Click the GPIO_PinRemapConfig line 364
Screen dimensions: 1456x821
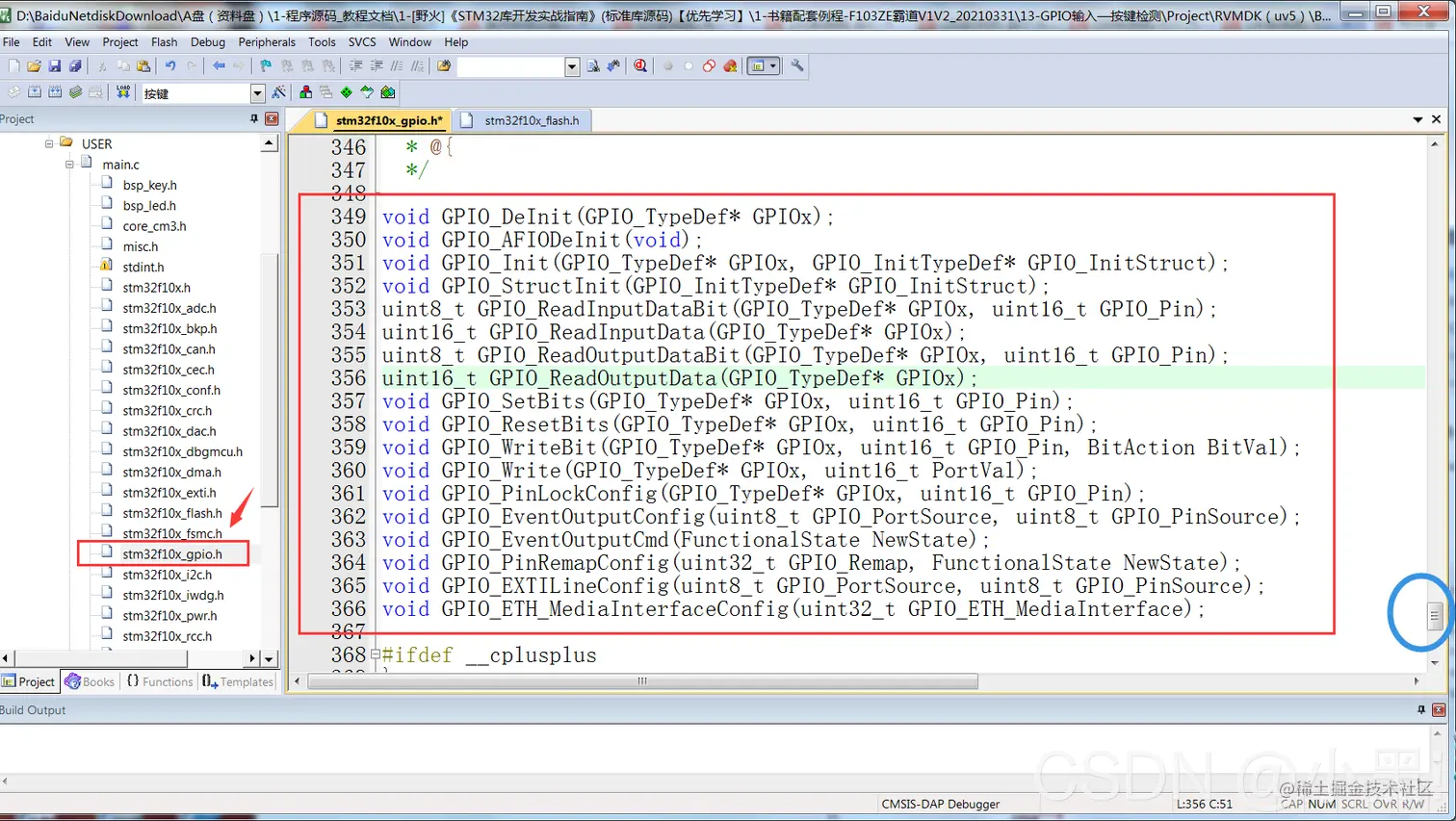pyautogui.click(x=812, y=563)
